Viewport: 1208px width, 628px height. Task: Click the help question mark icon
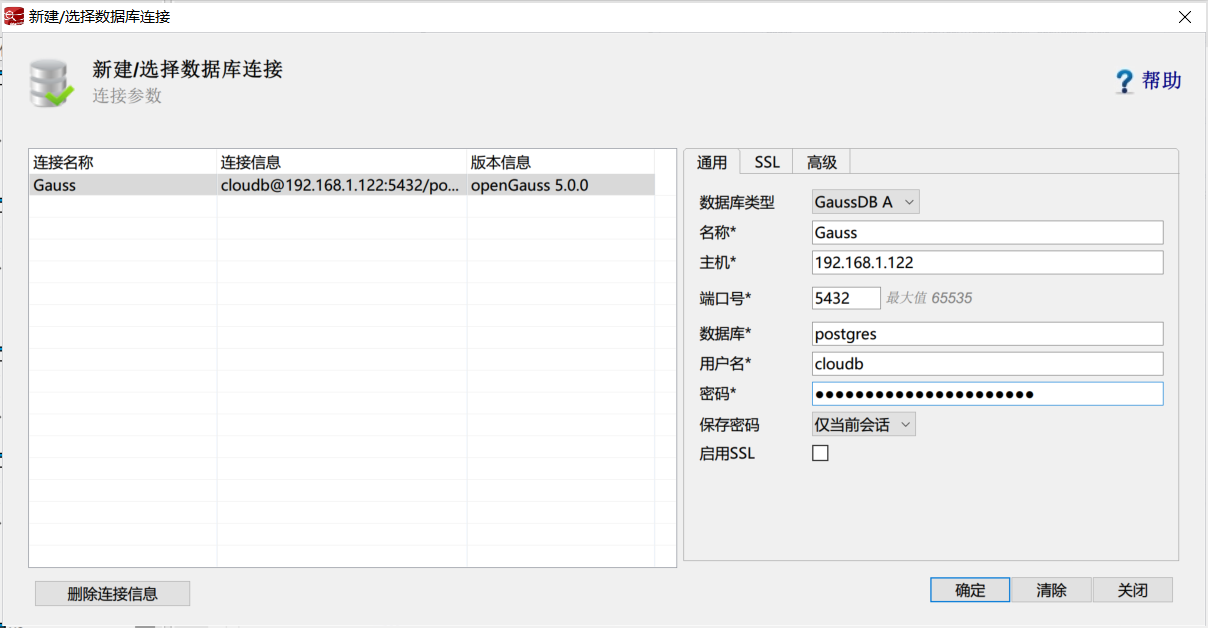pos(1125,81)
